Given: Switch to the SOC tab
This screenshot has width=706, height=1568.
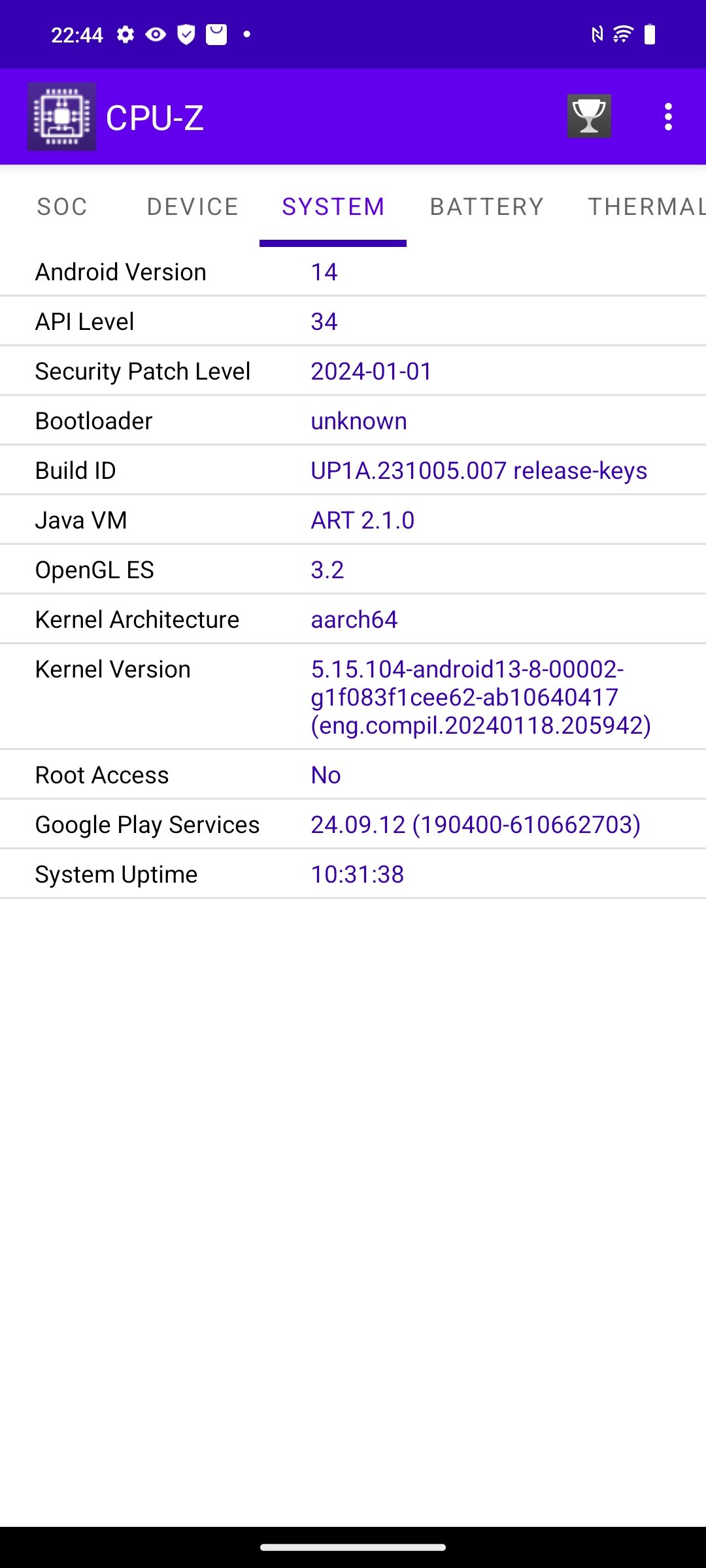Looking at the screenshot, I should click(x=62, y=206).
